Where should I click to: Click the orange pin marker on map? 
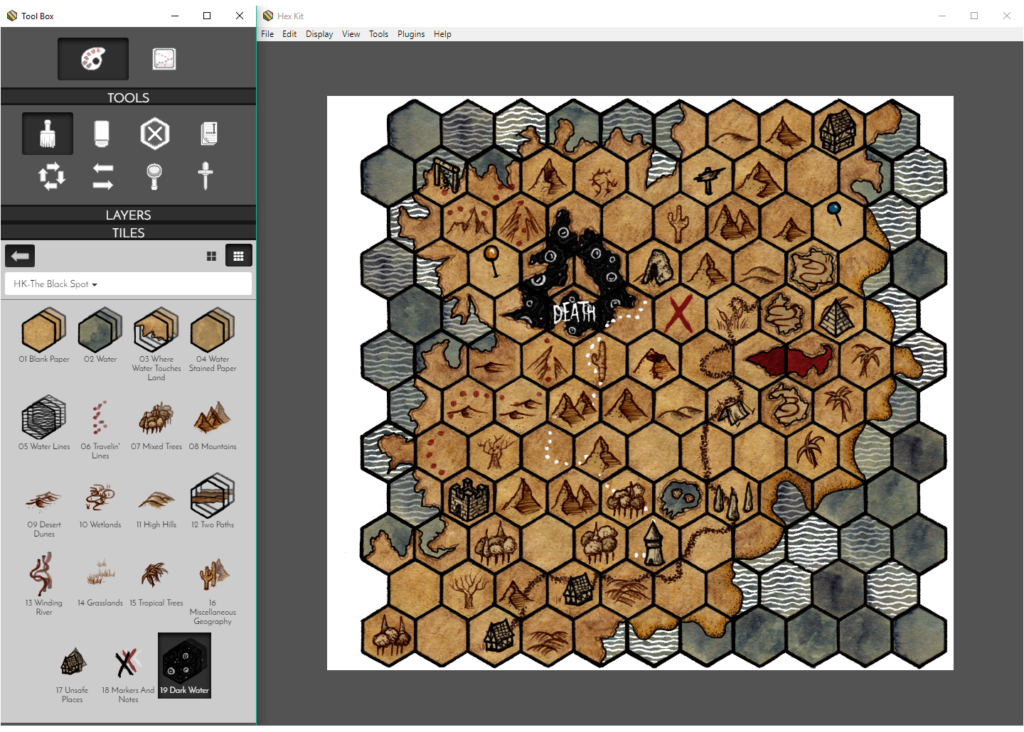(492, 259)
